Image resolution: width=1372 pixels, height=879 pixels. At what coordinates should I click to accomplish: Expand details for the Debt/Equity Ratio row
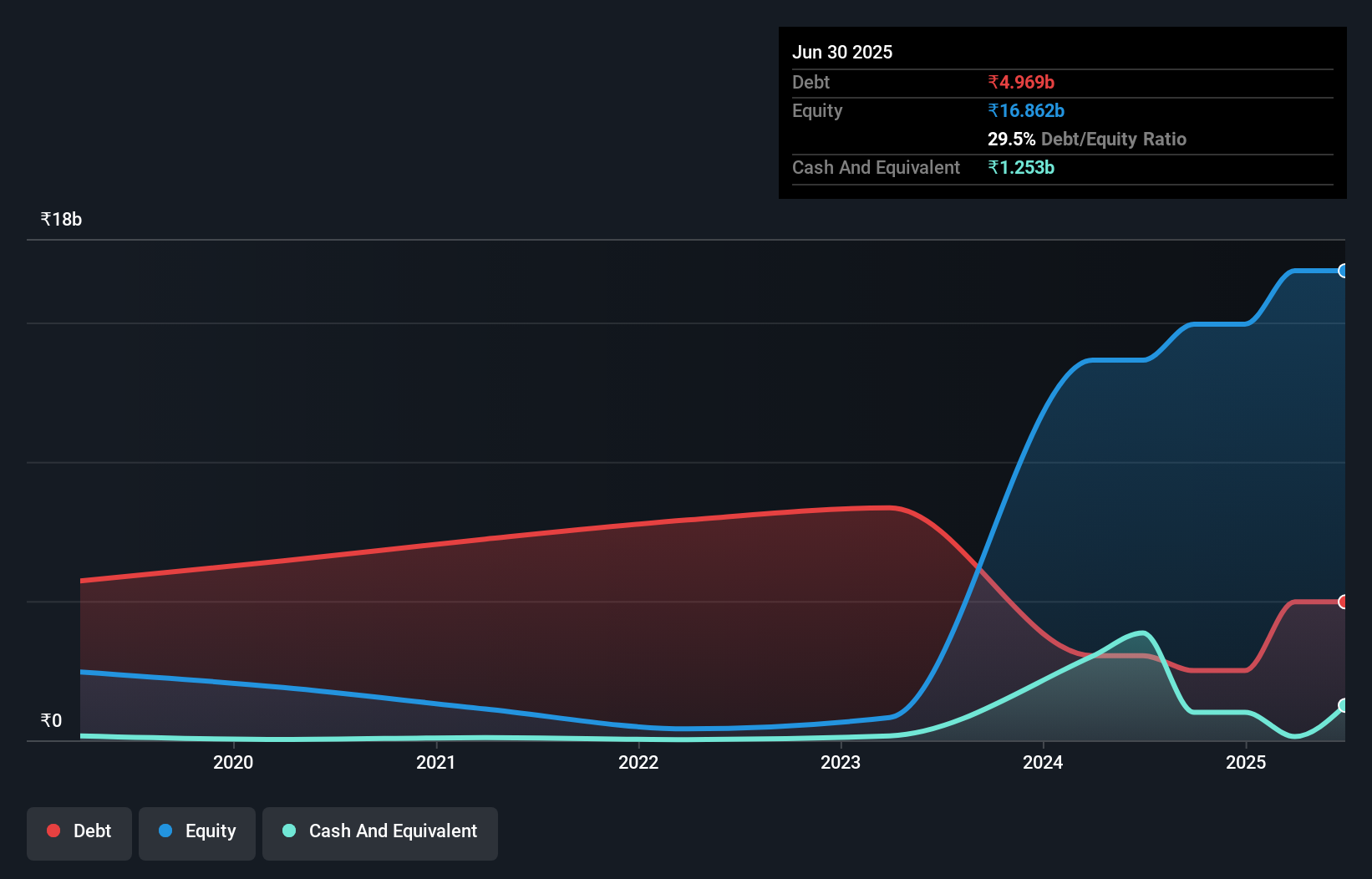tap(1087, 139)
